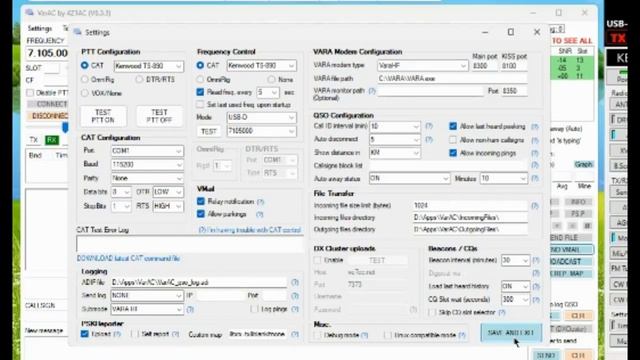Click blue slider thumb in main window
The image size is (640, 360).
click(x=65, y=128)
